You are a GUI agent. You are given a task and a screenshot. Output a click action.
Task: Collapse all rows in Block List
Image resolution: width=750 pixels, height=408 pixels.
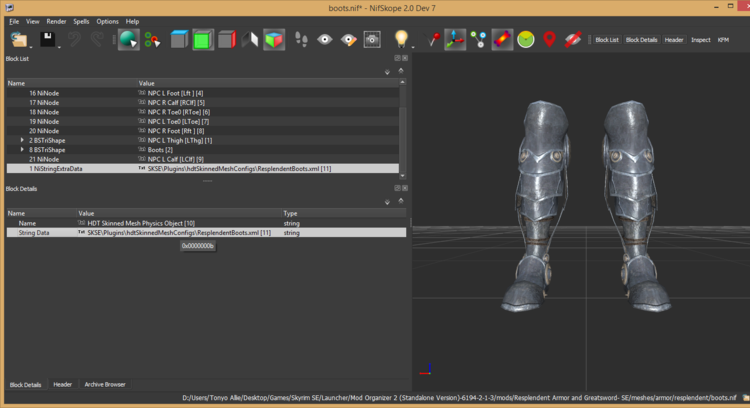(401, 71)
